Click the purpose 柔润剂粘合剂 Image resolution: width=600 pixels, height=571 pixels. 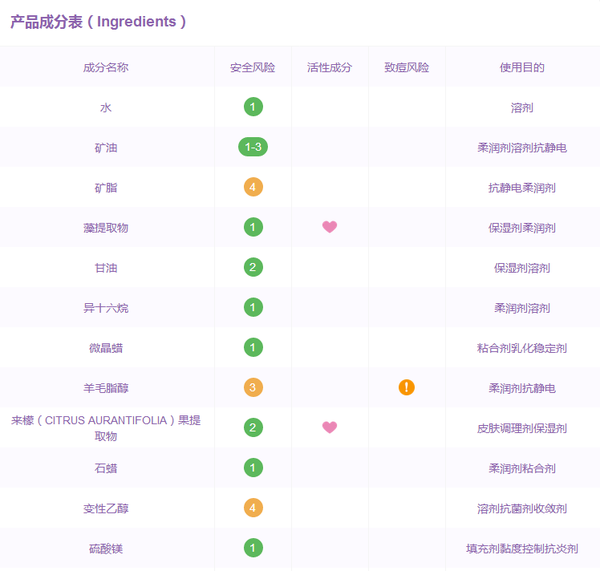click(x=522, y=468)
